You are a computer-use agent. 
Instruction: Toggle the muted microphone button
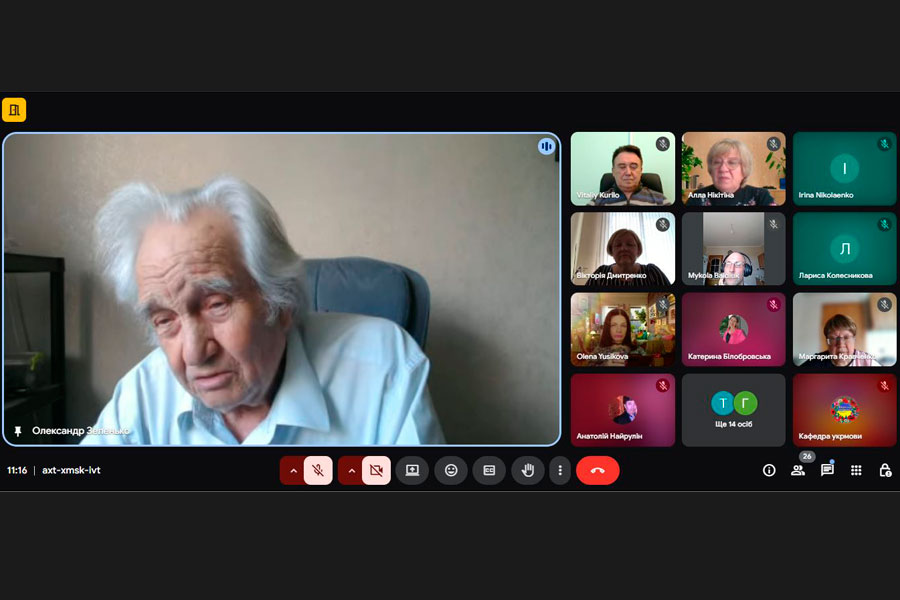[x=318, y=471]
